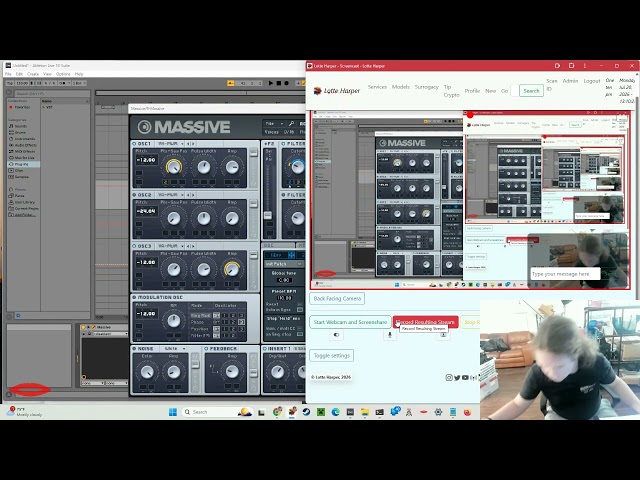Open the Windows Start menu
Screen dimensions: 640x480
pyautogui.click(x=173, y=412)
